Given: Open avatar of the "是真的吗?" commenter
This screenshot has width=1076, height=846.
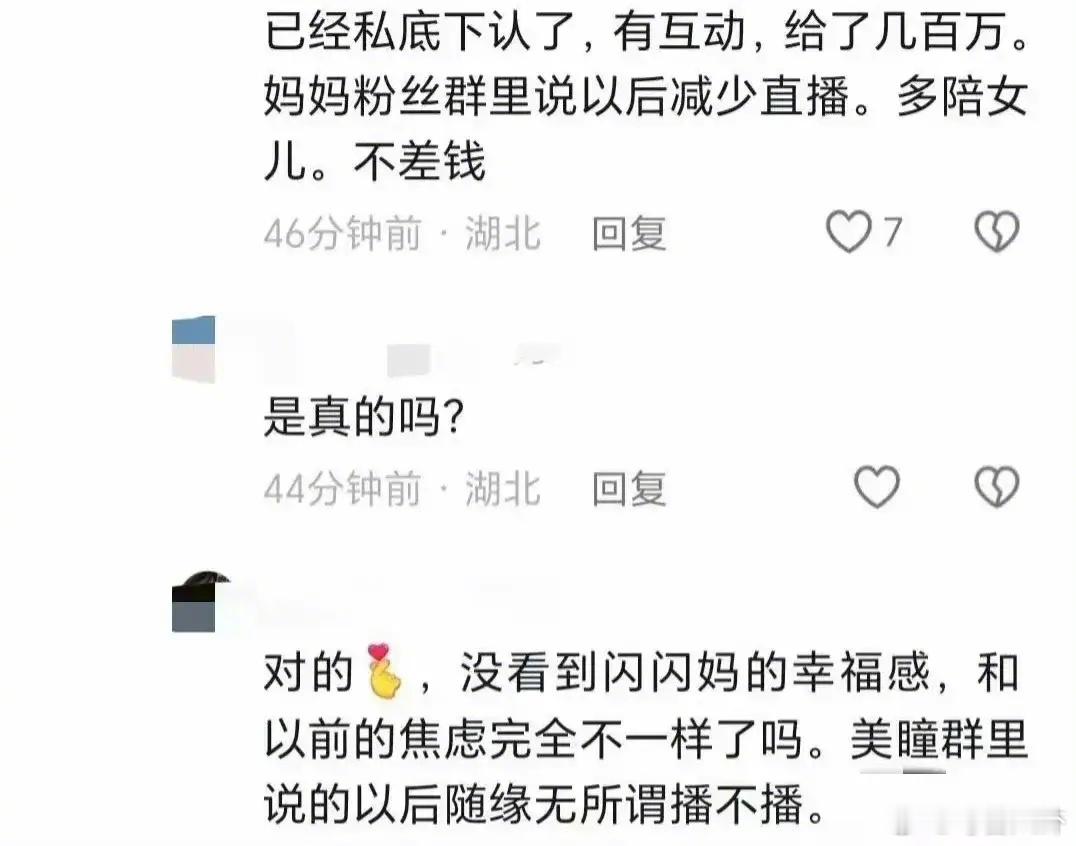Looking at the screenshot, I should click(194, 349).
